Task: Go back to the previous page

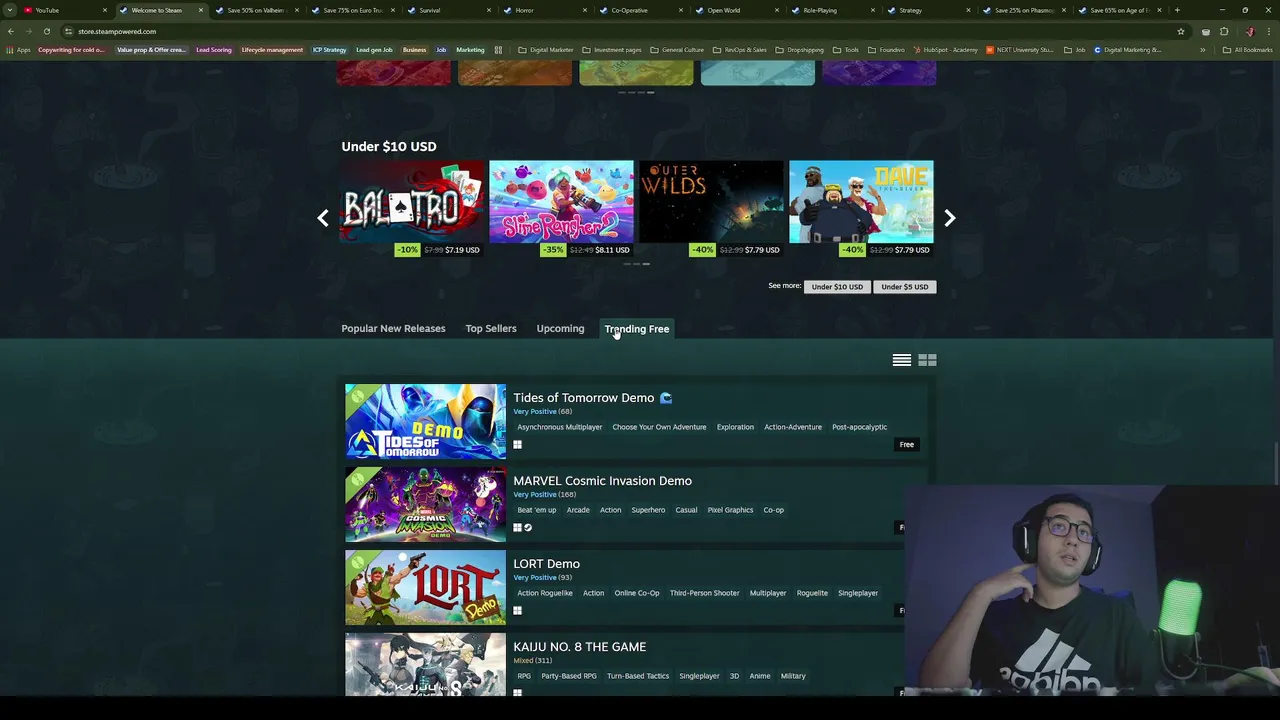Action: (11, 31)
